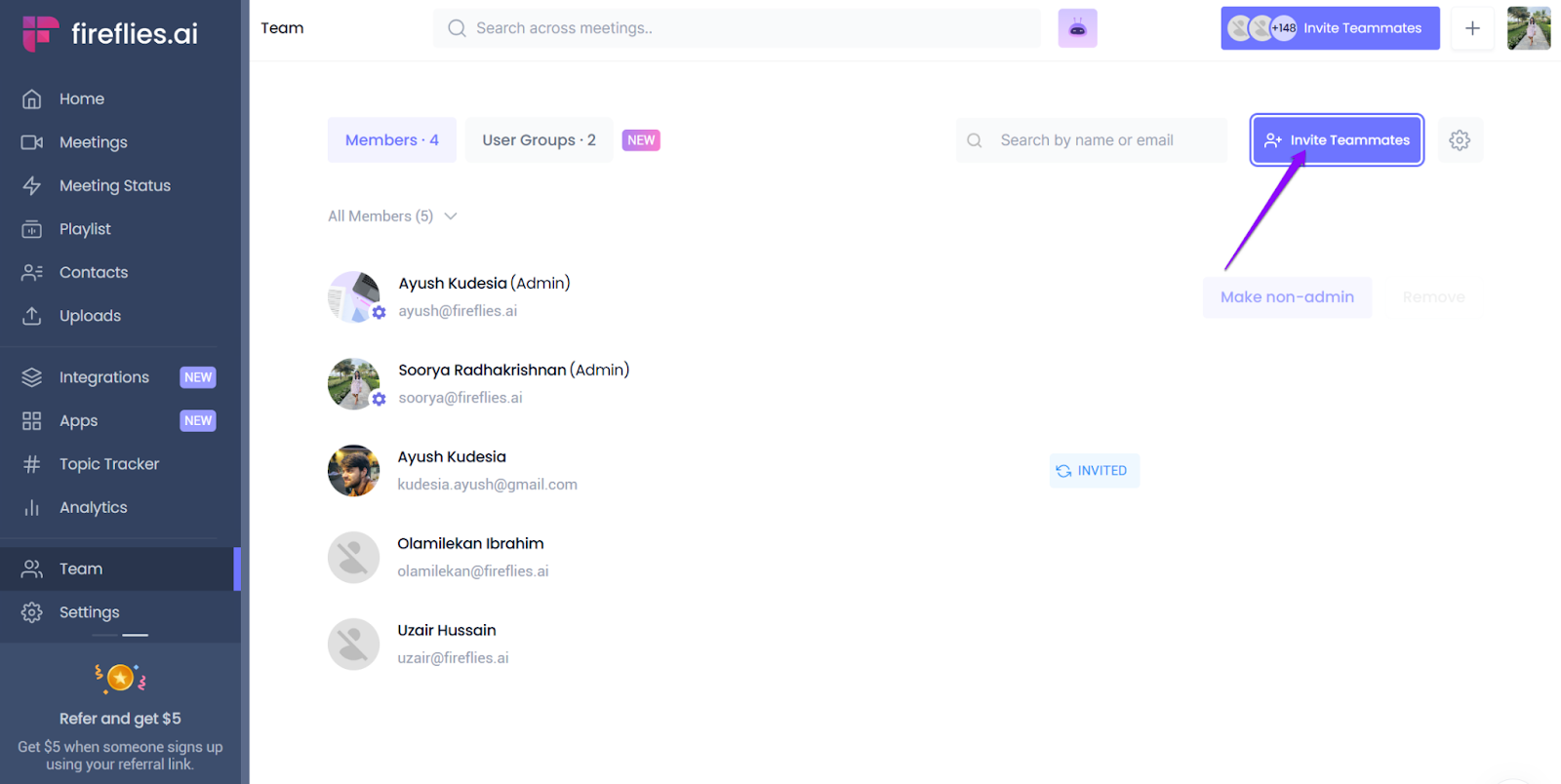
Task: Click Refer and get $5 link
Action: pos(120,719)
